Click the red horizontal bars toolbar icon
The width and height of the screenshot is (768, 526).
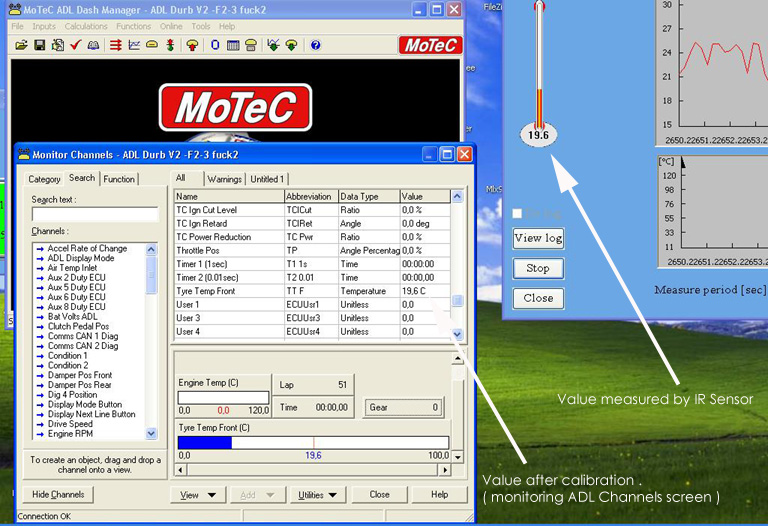(x=115, y=45)
